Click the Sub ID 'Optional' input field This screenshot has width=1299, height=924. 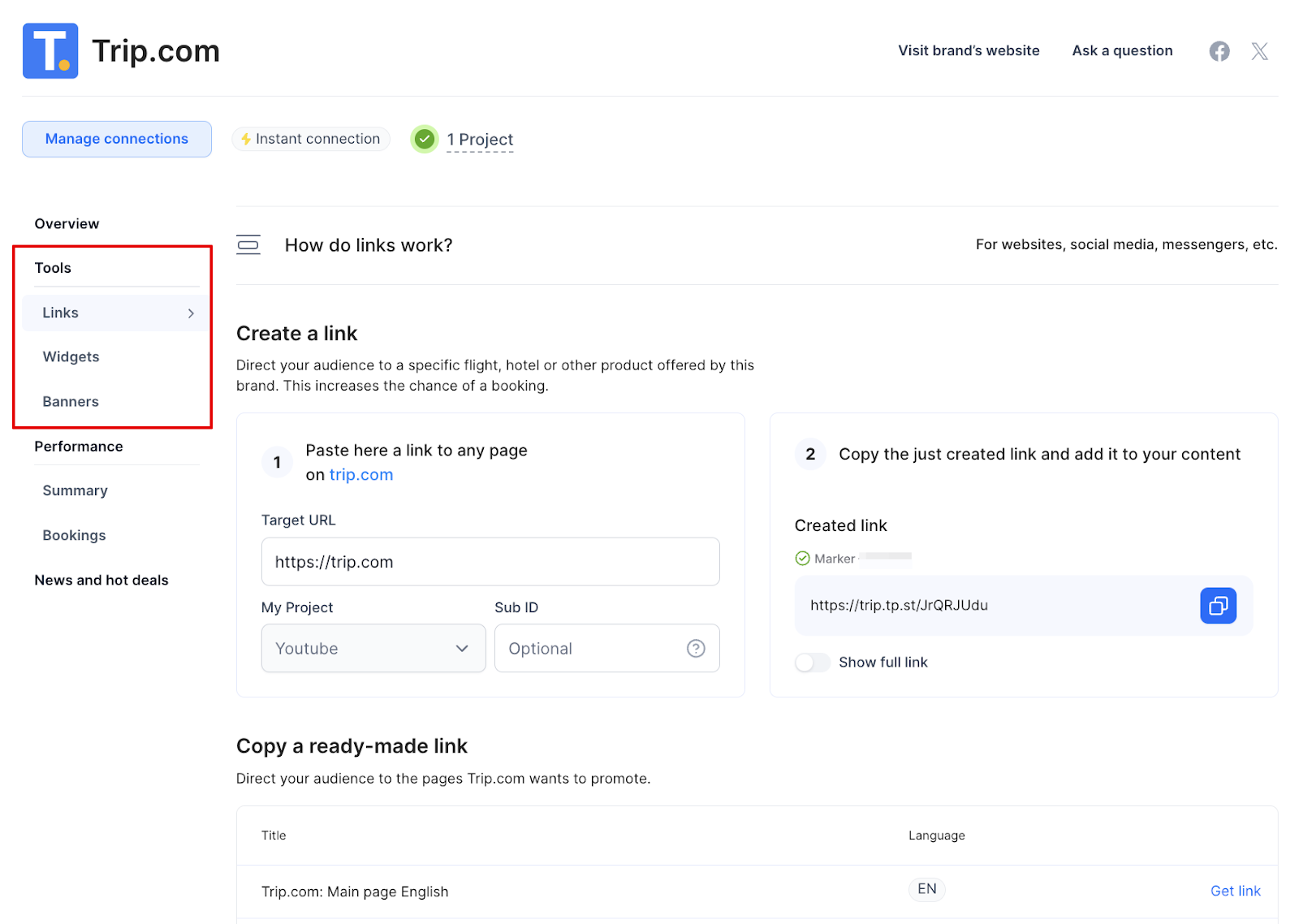pos(606,648)
